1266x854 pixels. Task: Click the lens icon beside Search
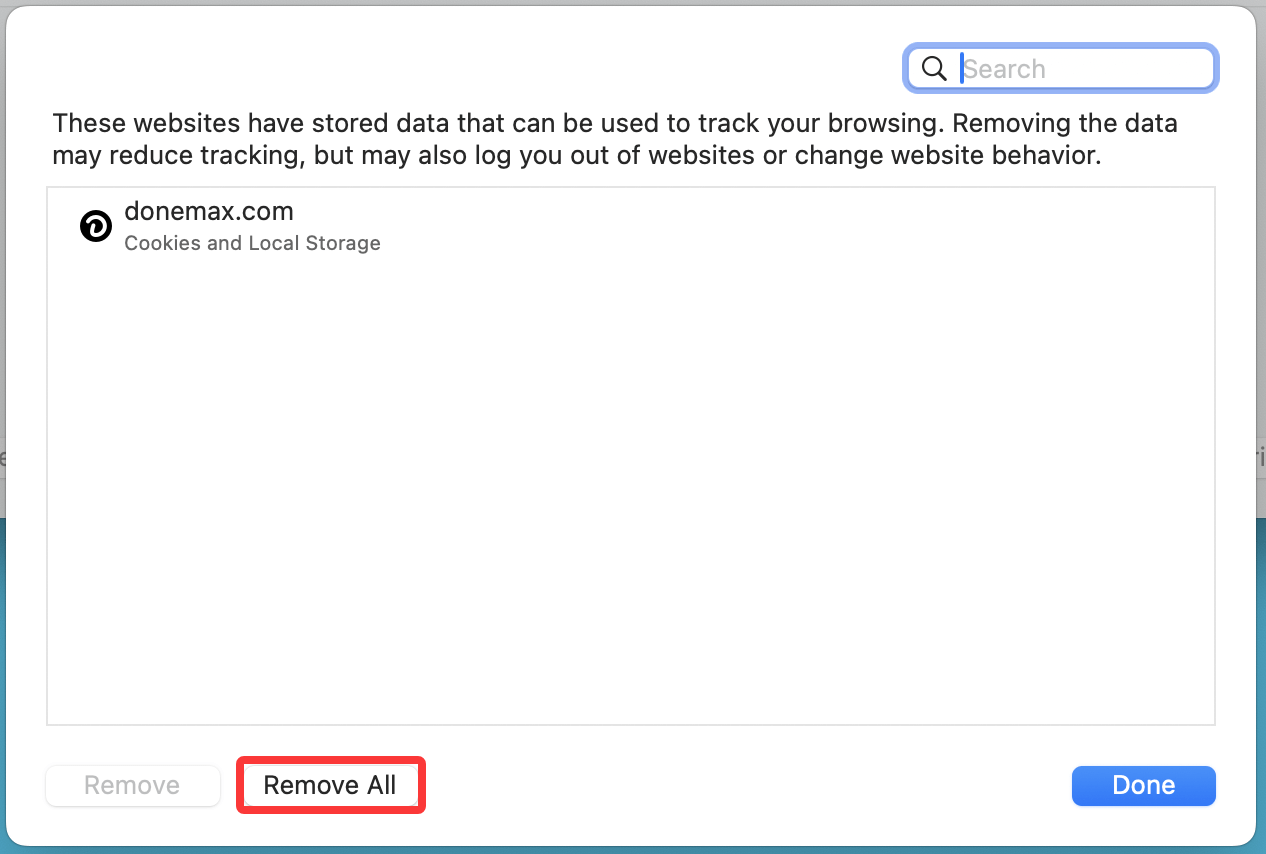point(934,68)
